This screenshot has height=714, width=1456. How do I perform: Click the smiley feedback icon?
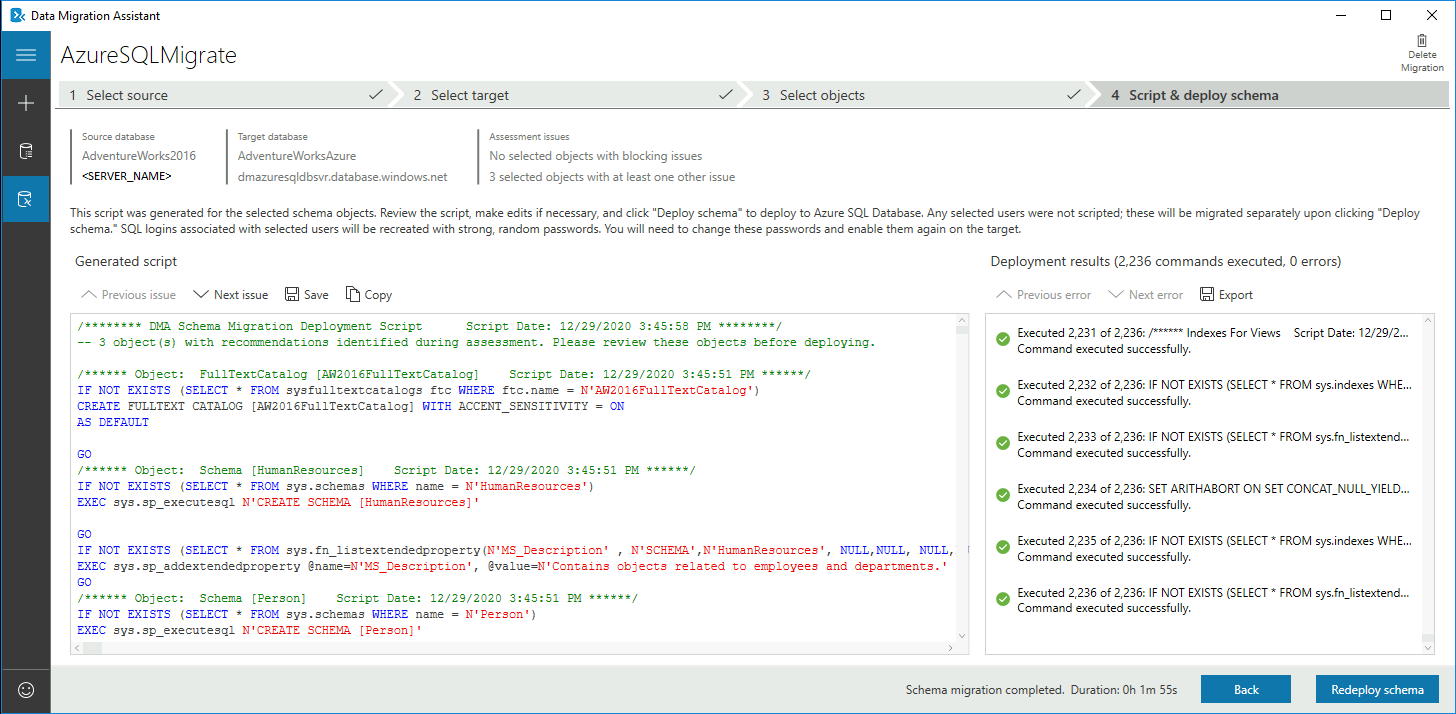26,690
